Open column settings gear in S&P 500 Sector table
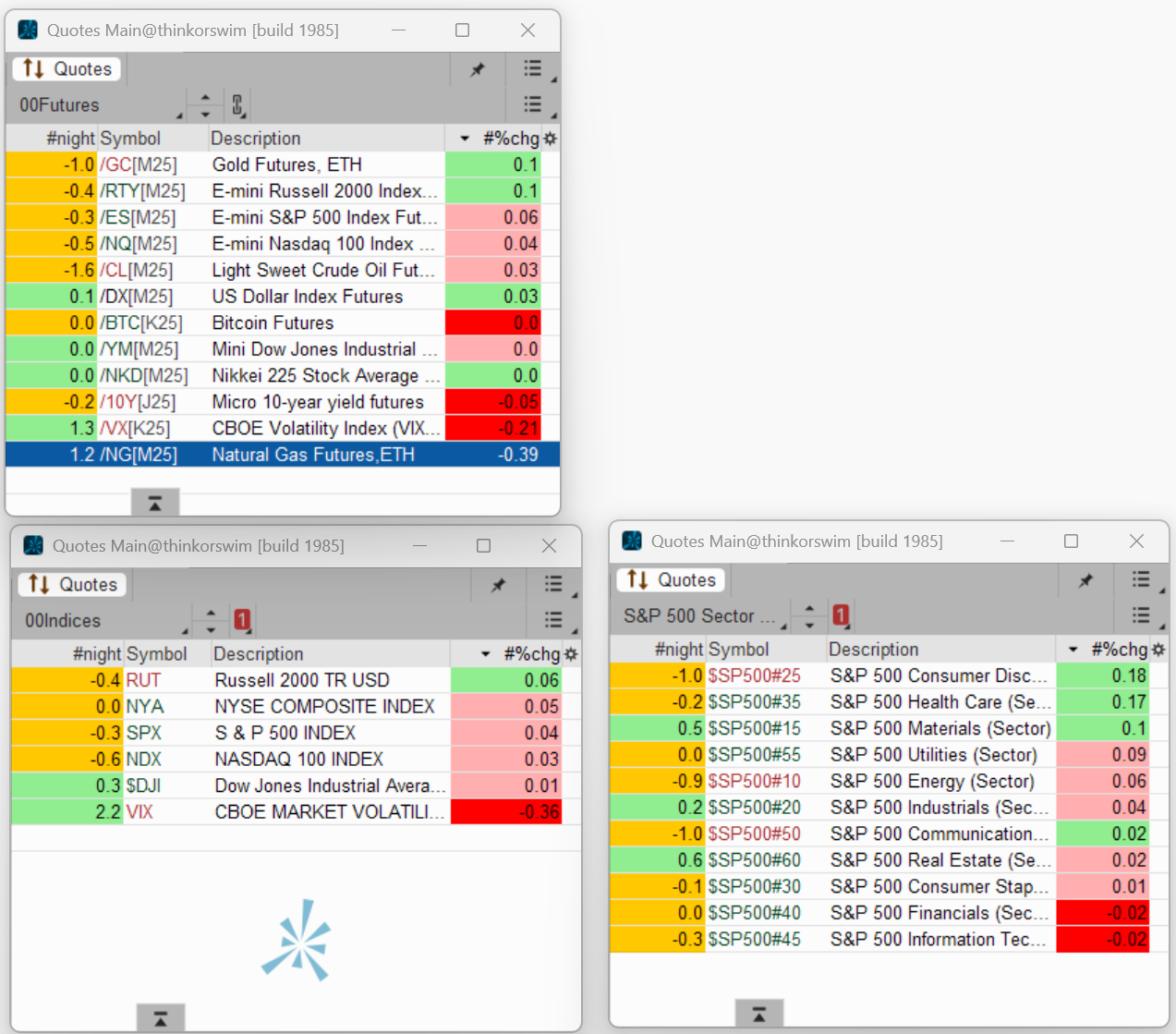1176x1034 pixels. point(1158,650)
